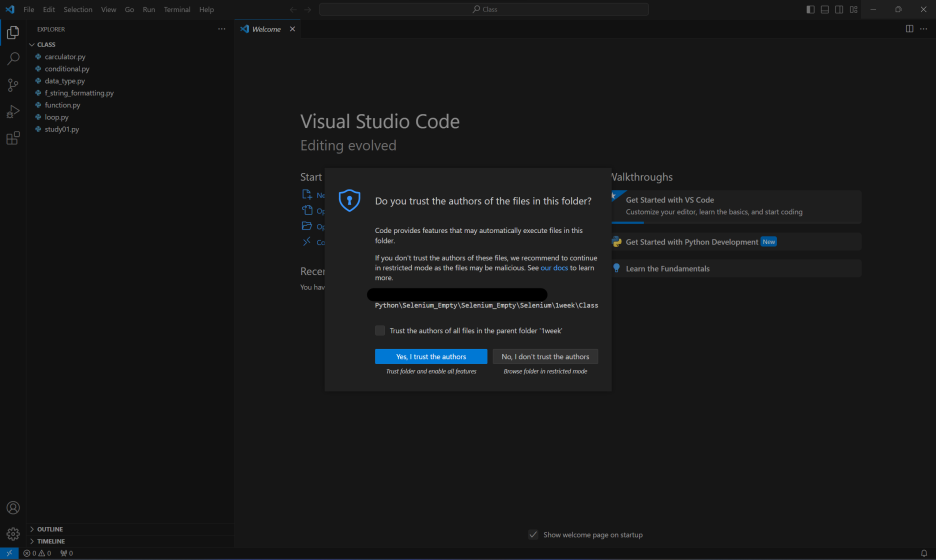Open the Run menu
This screenshot has height=560, width=936.
[149, 10]
